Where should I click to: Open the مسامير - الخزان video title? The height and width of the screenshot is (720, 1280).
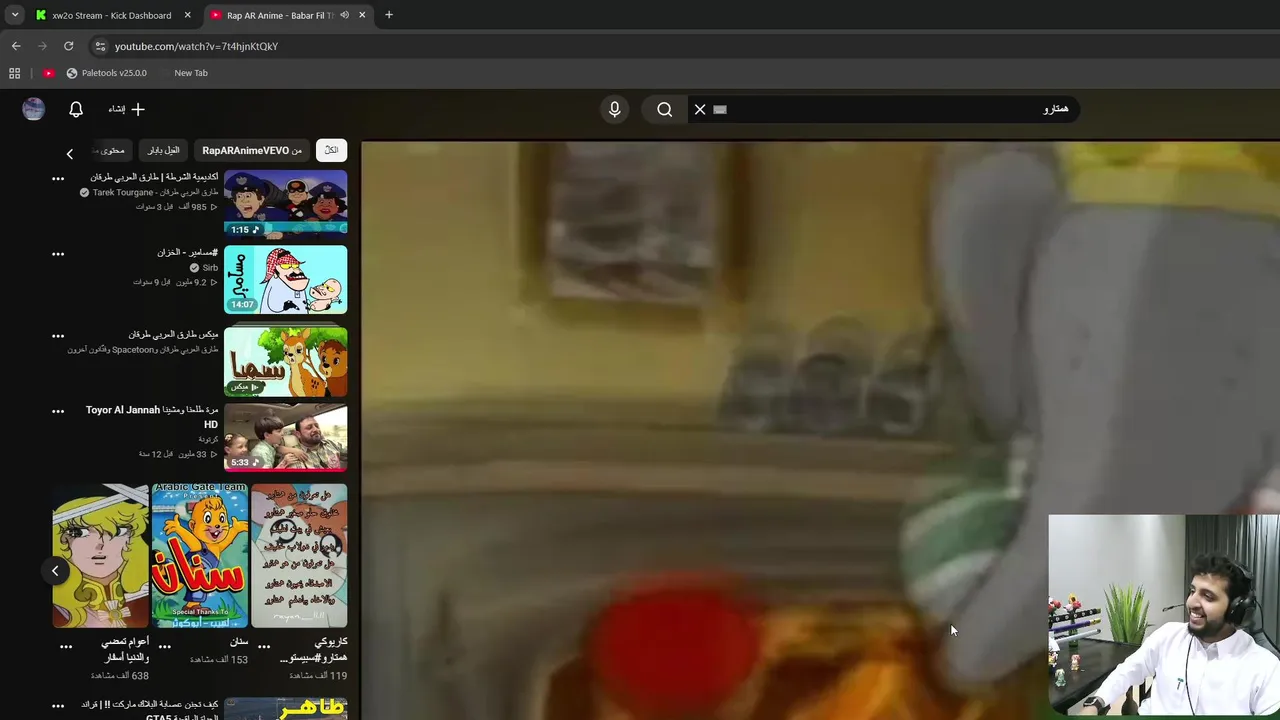(x=187, y=252)
